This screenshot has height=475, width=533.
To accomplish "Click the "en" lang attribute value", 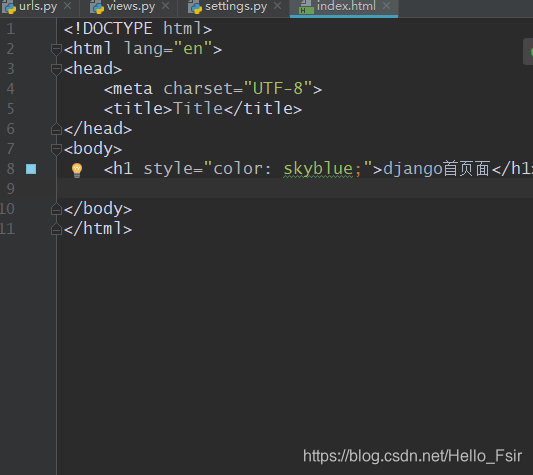I will pyautogui.click(x=193, y=49).
